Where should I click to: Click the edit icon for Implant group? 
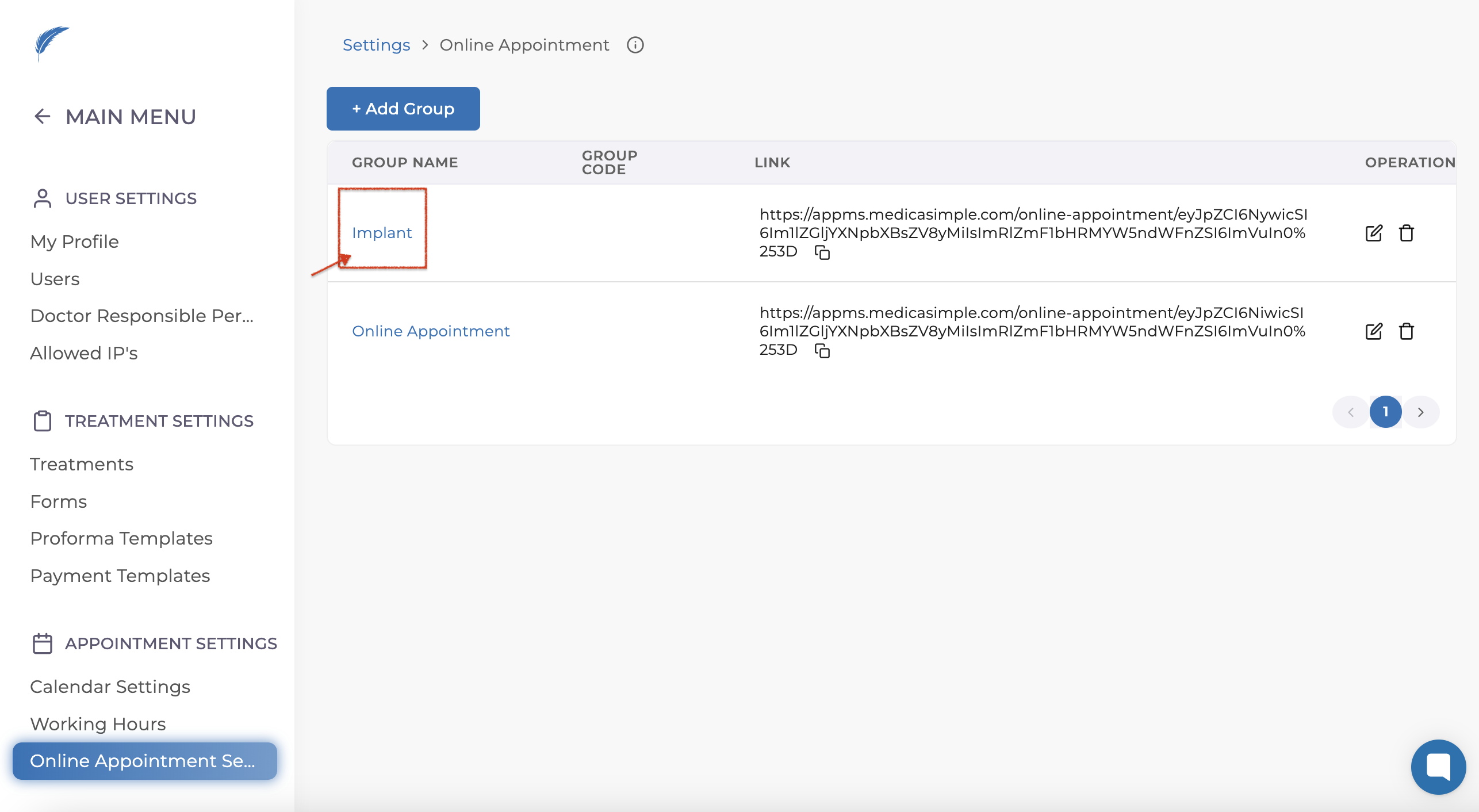point(1373,233)
